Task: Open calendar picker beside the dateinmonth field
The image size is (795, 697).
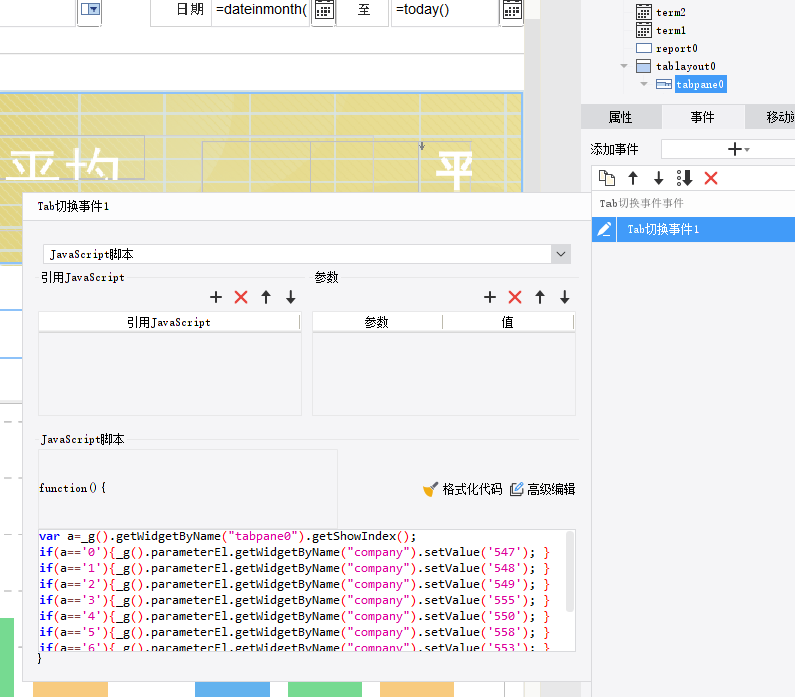Action: click(324, 10)
